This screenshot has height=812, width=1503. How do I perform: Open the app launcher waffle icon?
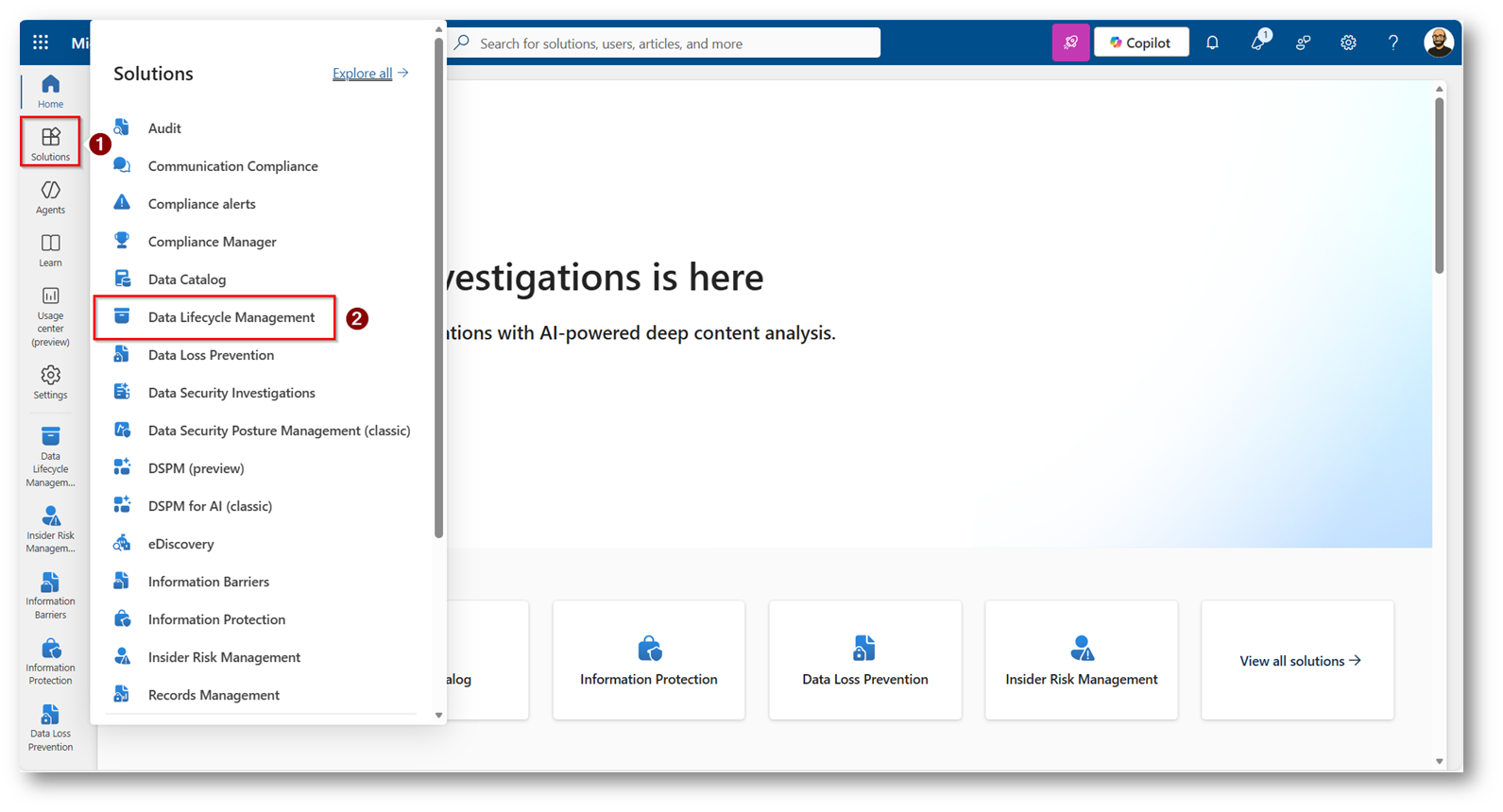(x=41, y=42)
